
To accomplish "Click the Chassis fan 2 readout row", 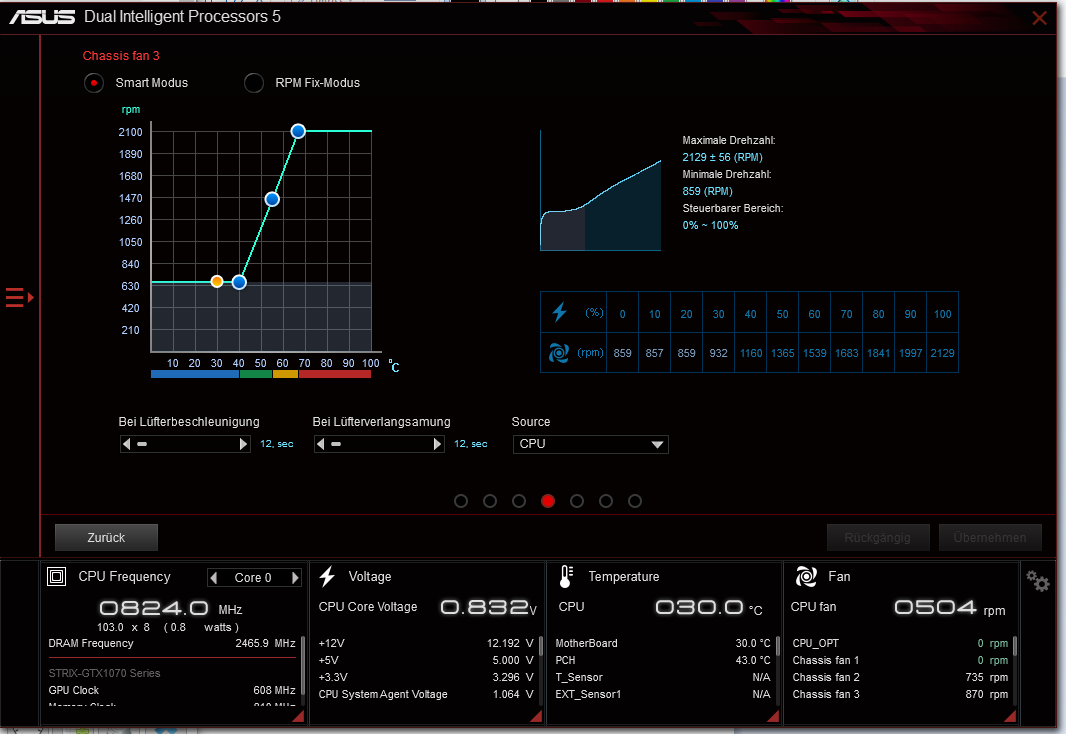I will (x=900, y=678).
